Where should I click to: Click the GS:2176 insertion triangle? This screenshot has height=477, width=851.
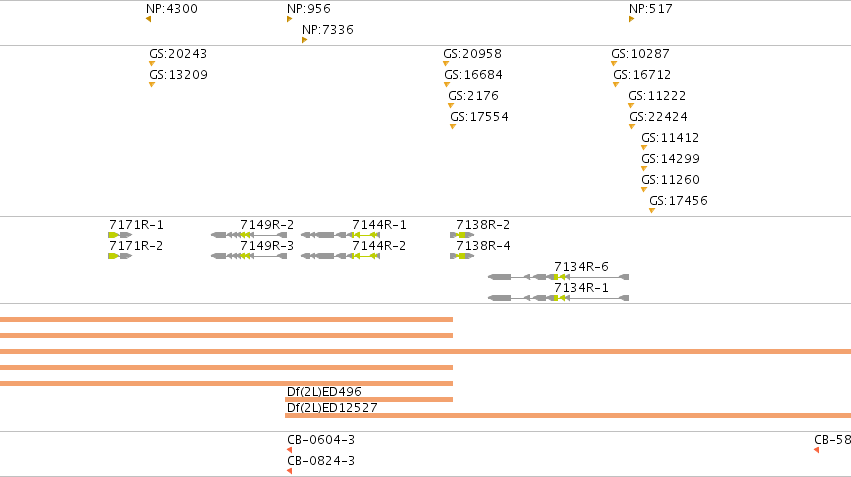451,106
